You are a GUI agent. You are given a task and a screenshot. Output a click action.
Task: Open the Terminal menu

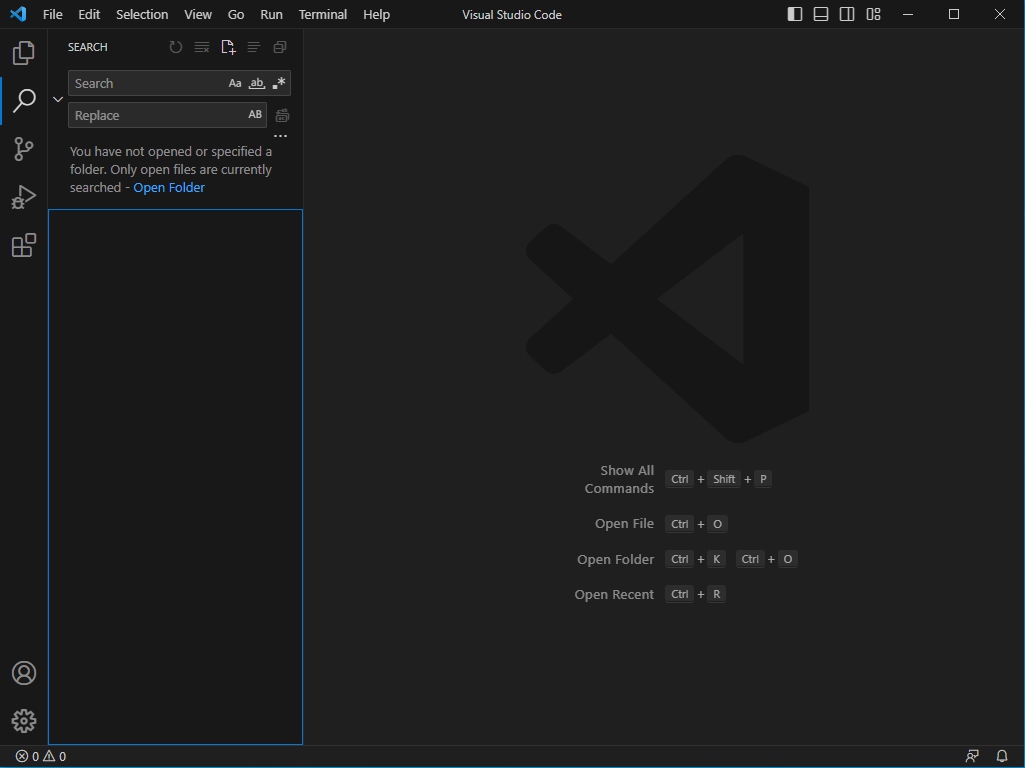point(323,14)
